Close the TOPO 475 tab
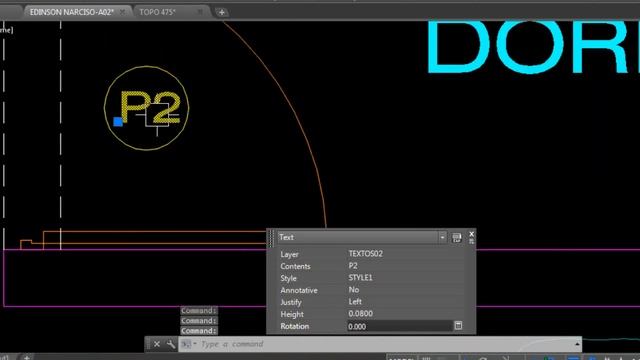Image resolution: width=640 pixels, height=360 pixels. point(200,12)
